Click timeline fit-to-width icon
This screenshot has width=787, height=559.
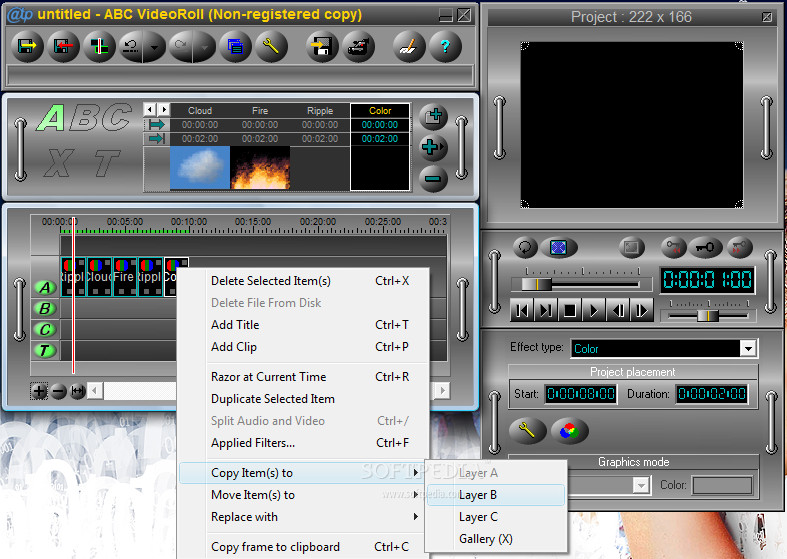pos(78,391)
